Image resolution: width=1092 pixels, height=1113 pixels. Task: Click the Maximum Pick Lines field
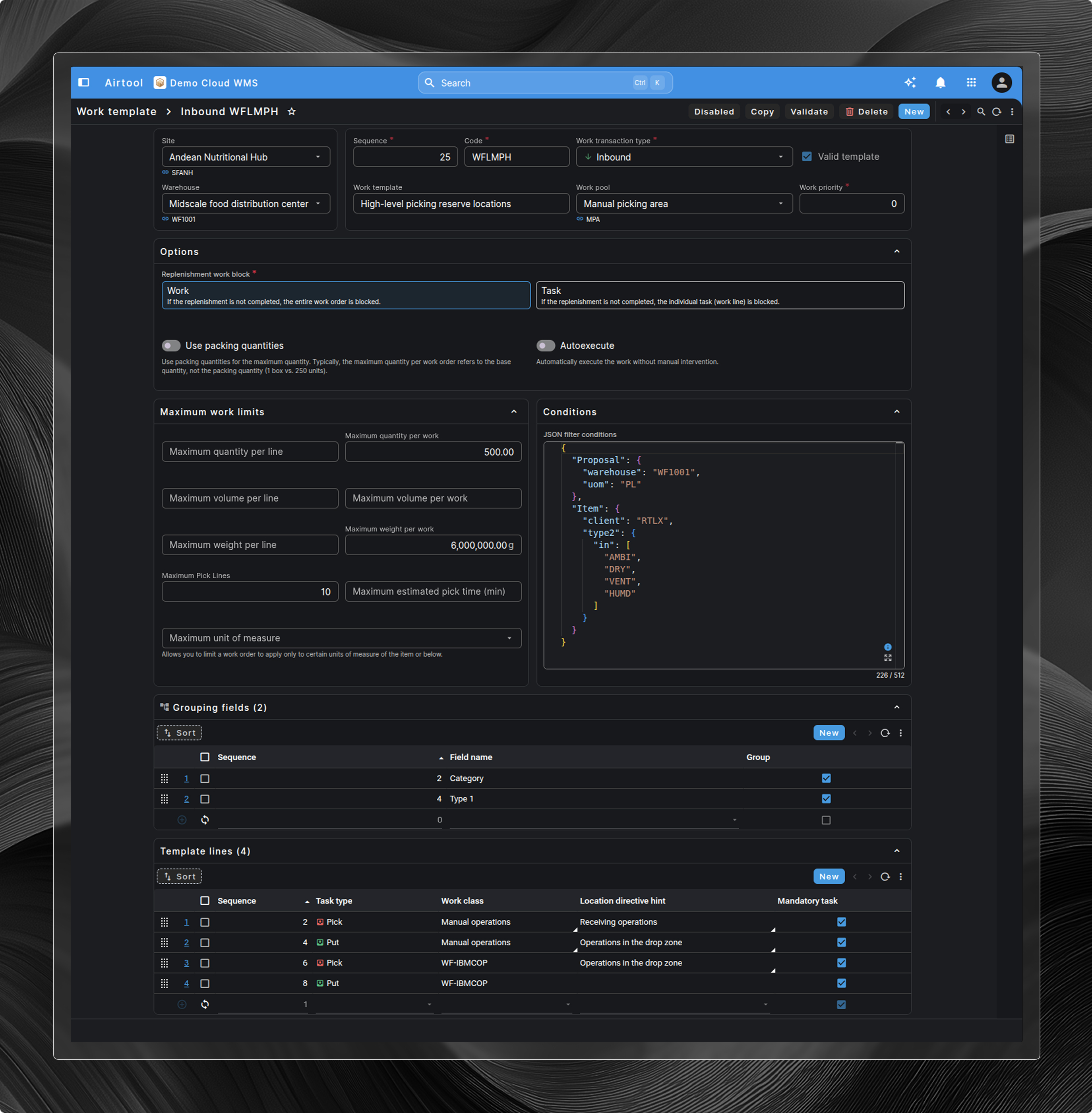(x=250, y=591)
